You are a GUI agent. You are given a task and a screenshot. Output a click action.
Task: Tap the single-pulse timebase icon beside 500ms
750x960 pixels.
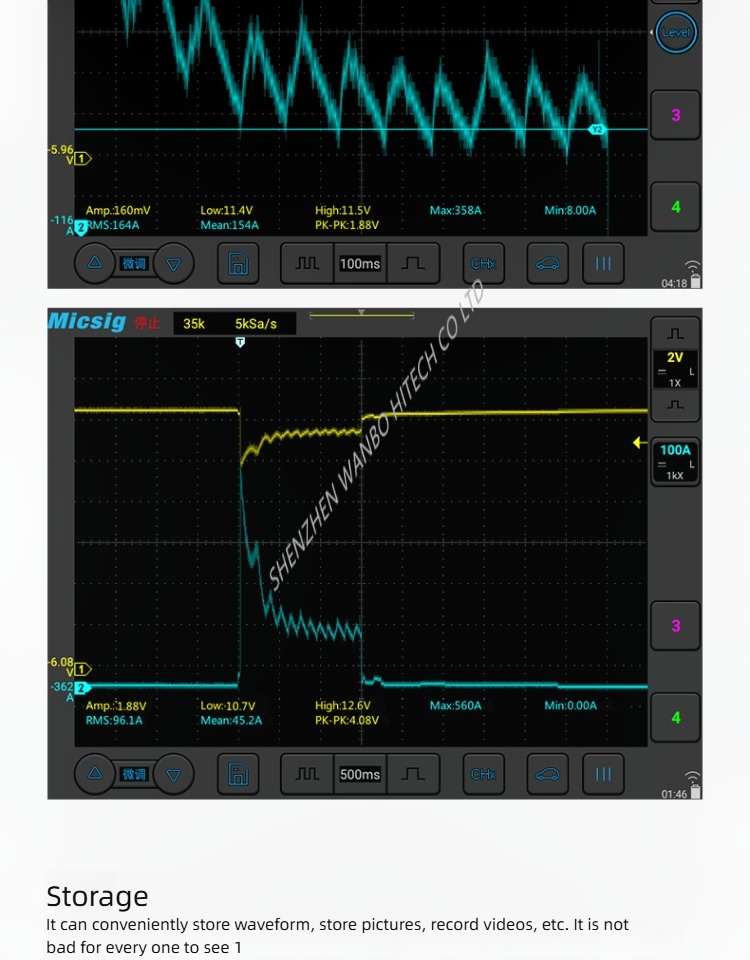coord(413,774)
